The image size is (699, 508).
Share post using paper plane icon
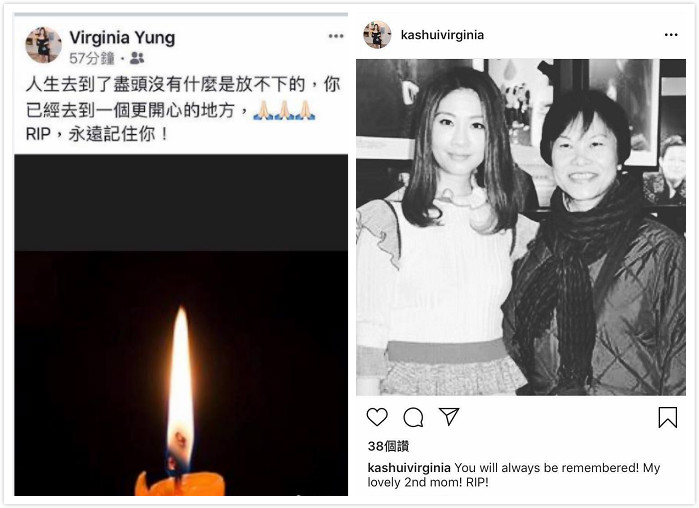[x=449, y=416]
